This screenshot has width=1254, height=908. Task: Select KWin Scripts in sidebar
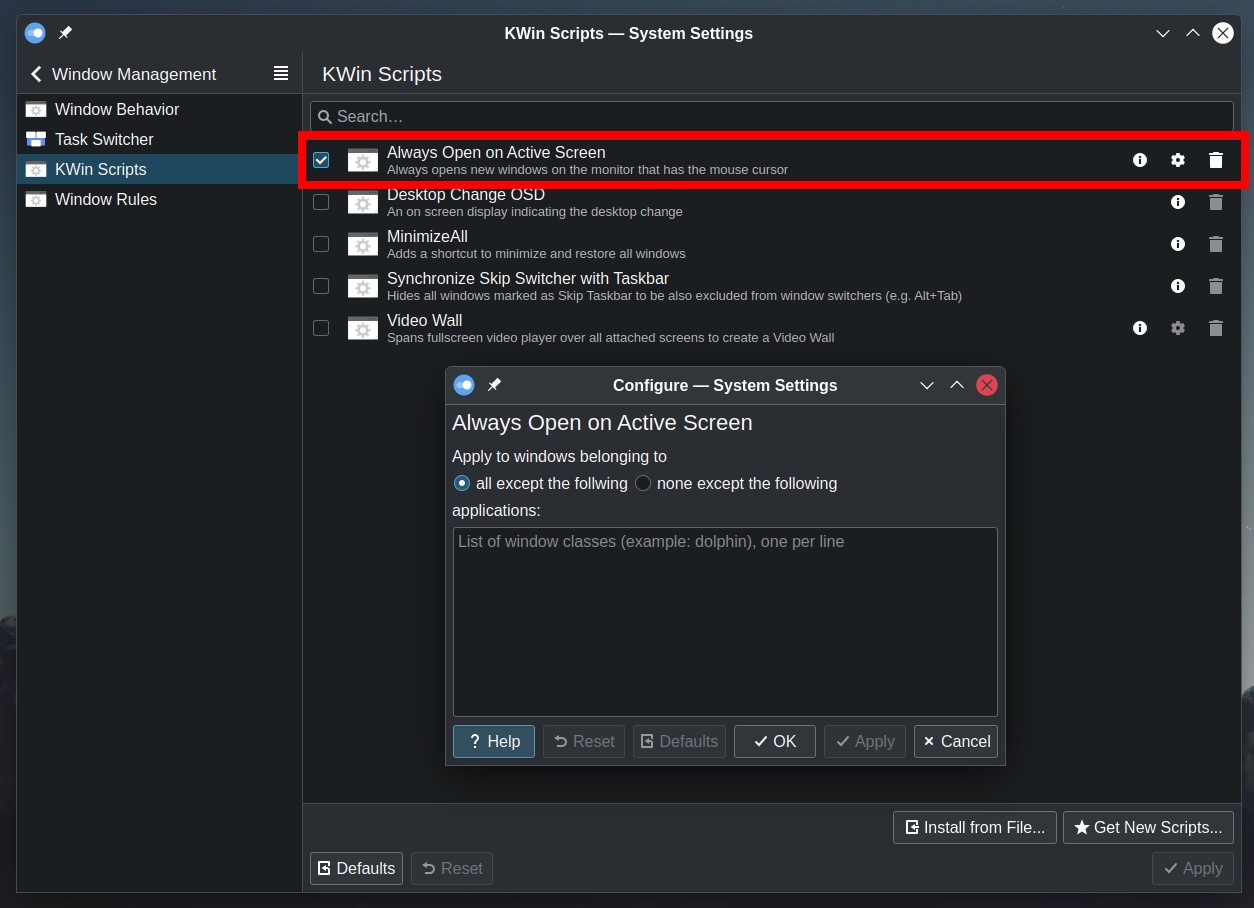(x=159, y=169)
